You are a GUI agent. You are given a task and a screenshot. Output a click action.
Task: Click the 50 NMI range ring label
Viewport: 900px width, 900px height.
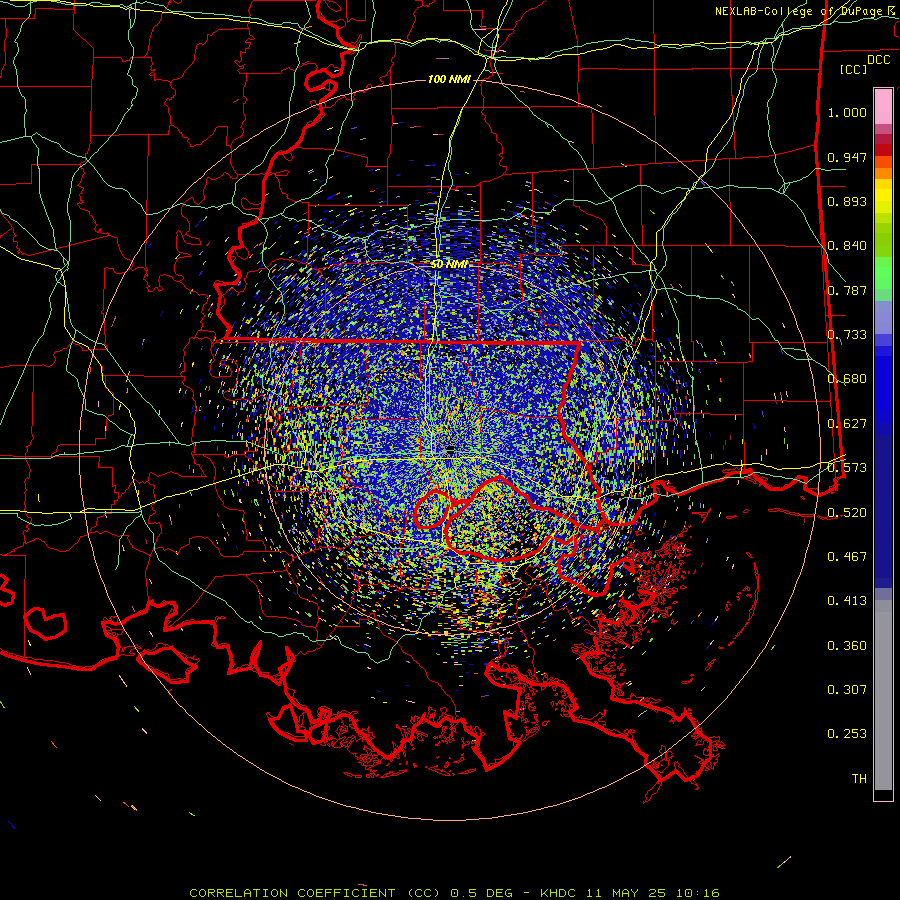click(x=449, y=265)
